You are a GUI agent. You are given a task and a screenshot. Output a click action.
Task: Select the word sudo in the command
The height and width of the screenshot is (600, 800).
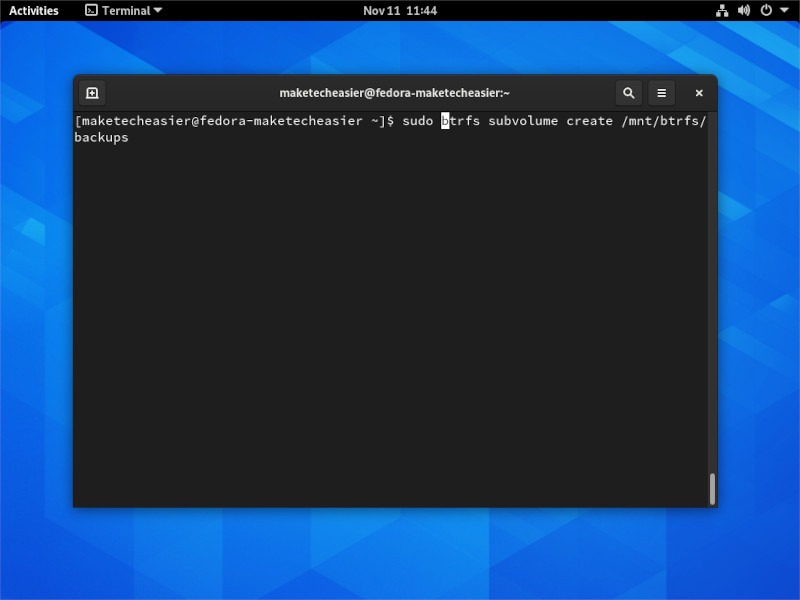(419, 120)
